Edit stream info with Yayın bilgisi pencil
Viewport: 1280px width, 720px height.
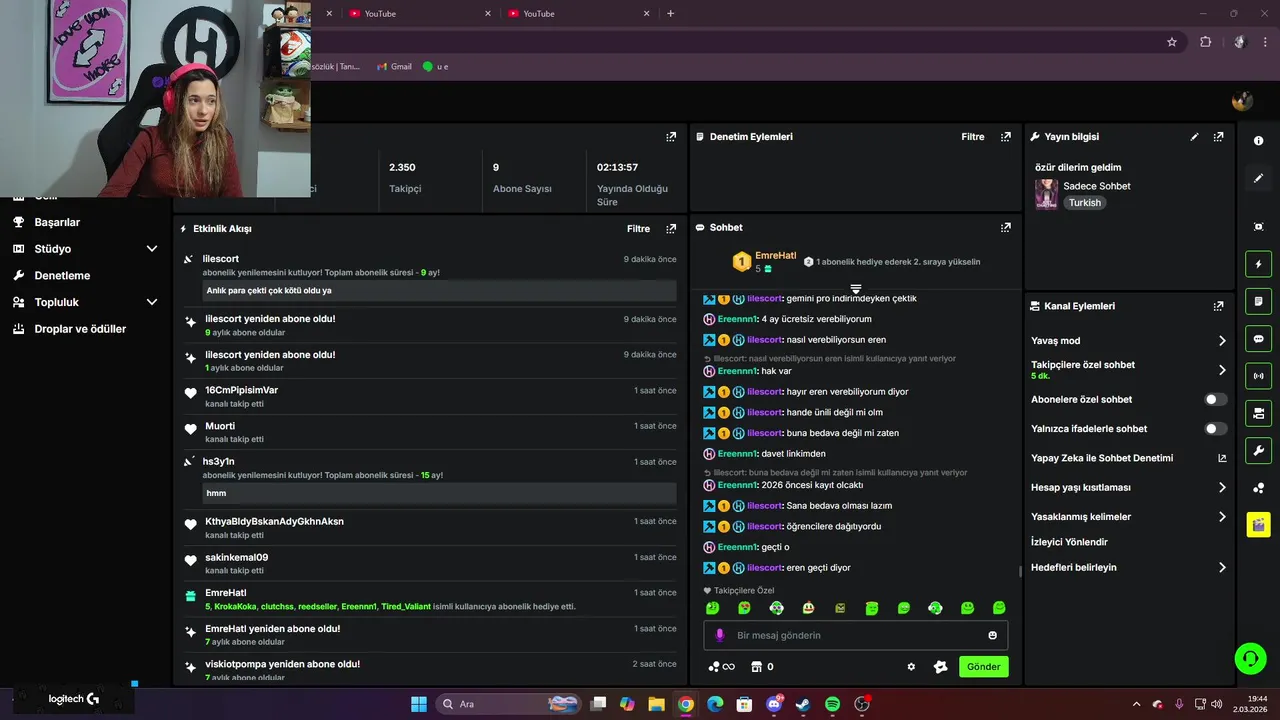1194,137
